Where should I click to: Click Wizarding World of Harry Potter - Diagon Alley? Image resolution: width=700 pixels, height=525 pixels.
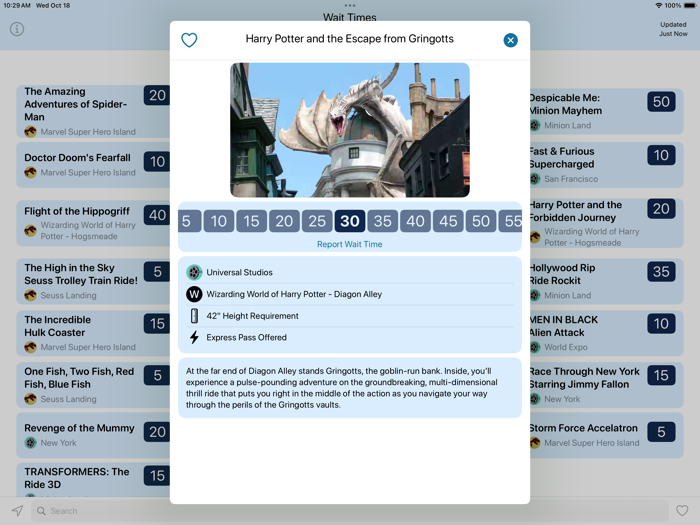[350, 294]
